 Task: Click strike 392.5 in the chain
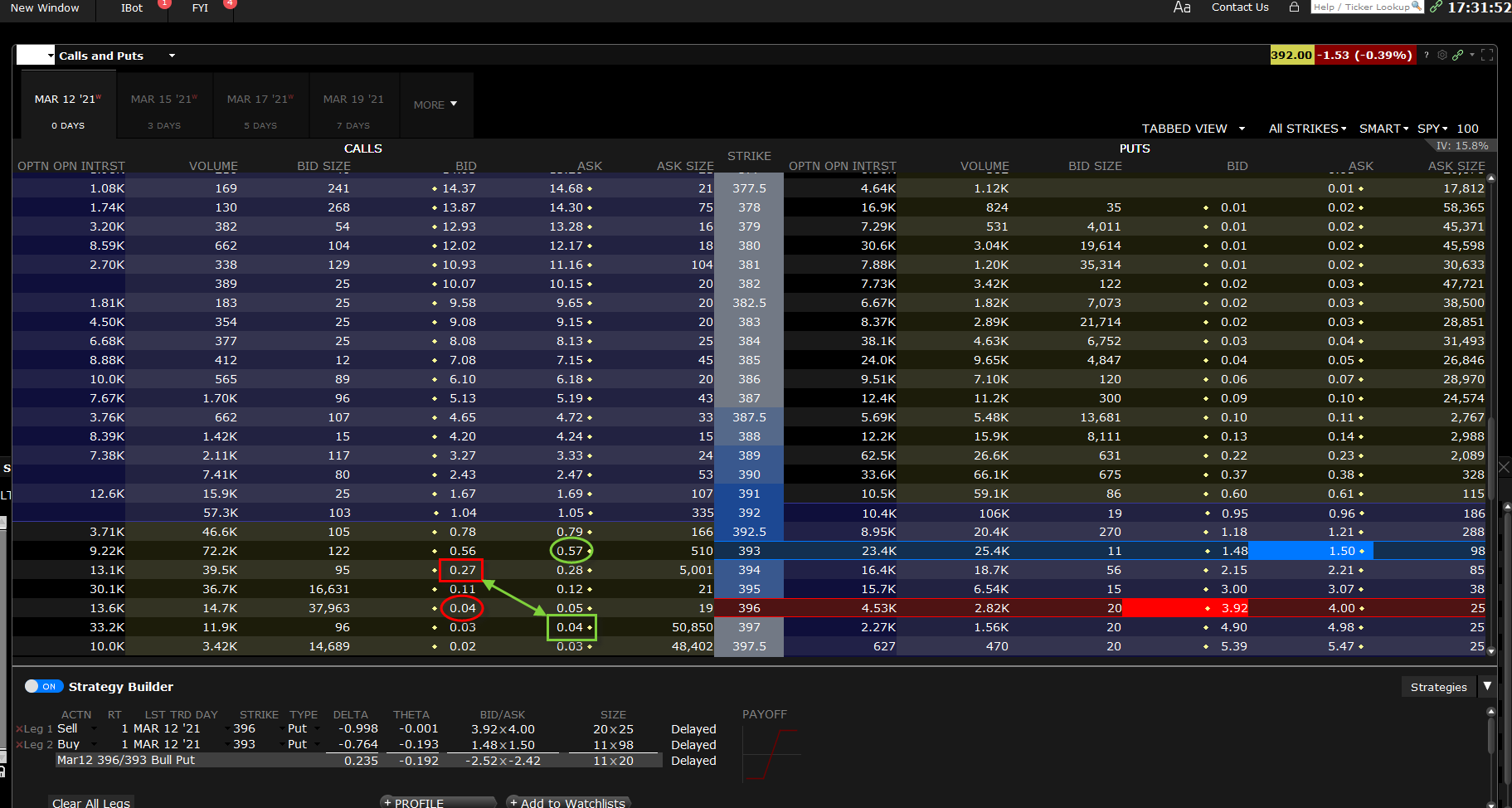tap(749, 532)
